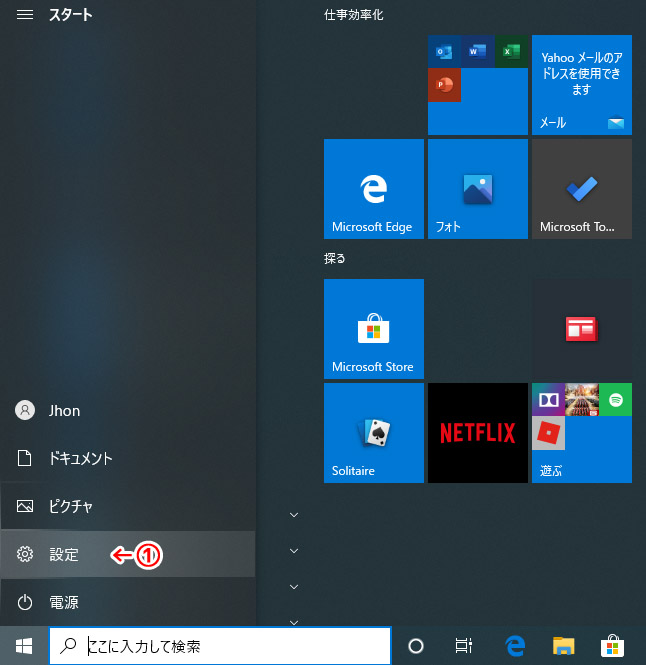Open Task View from the taskbar
Image resolution: width=646 pixels, height=665 pixels.
click(464, 646)
